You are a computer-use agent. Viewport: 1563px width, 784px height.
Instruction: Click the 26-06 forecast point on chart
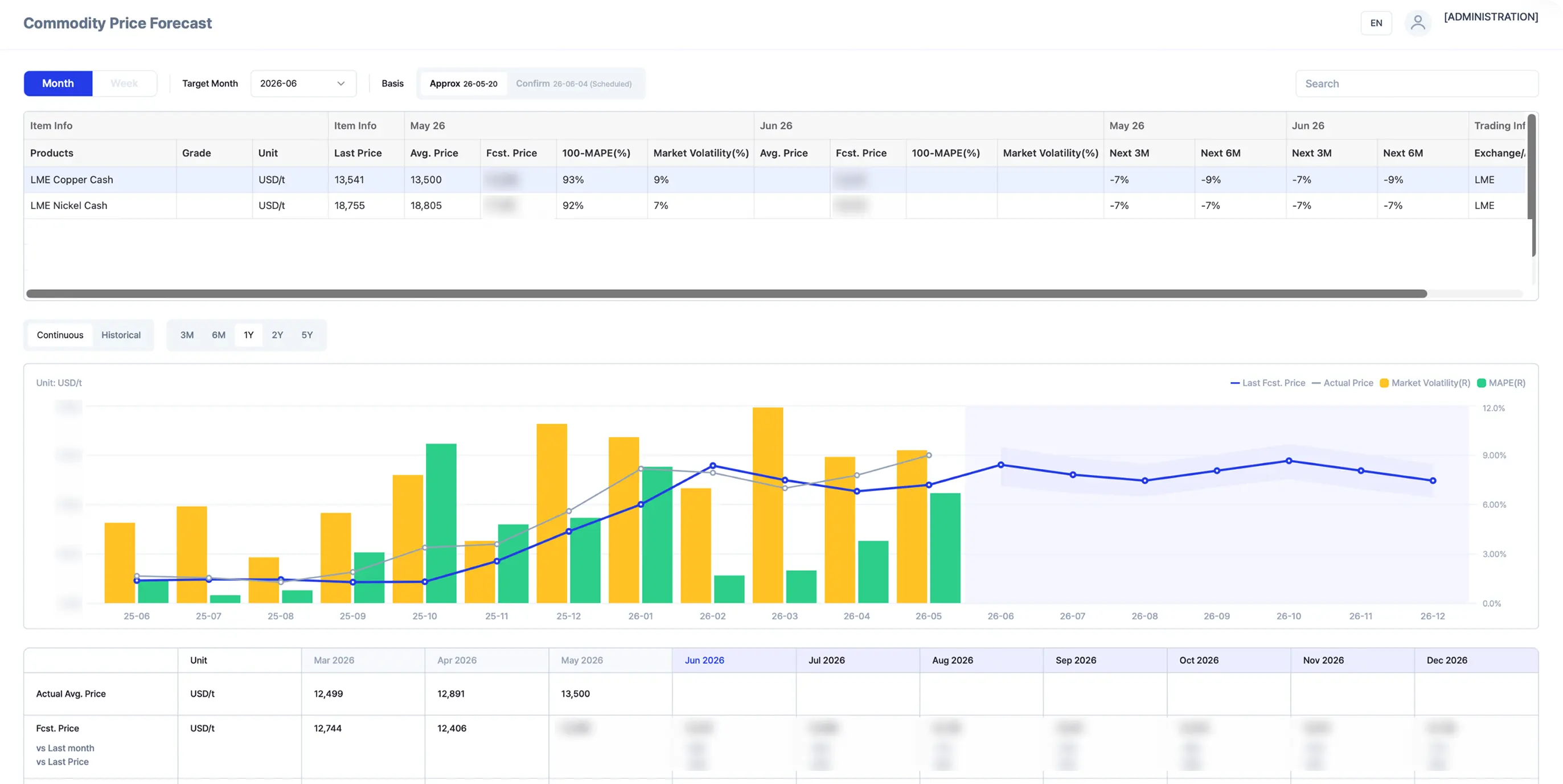(x=1001, y=465)
